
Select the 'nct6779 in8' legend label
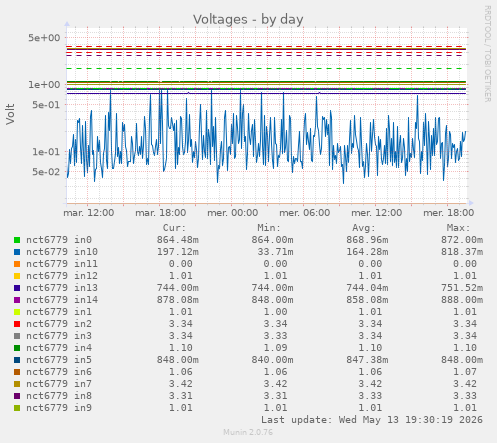[59, 396]
